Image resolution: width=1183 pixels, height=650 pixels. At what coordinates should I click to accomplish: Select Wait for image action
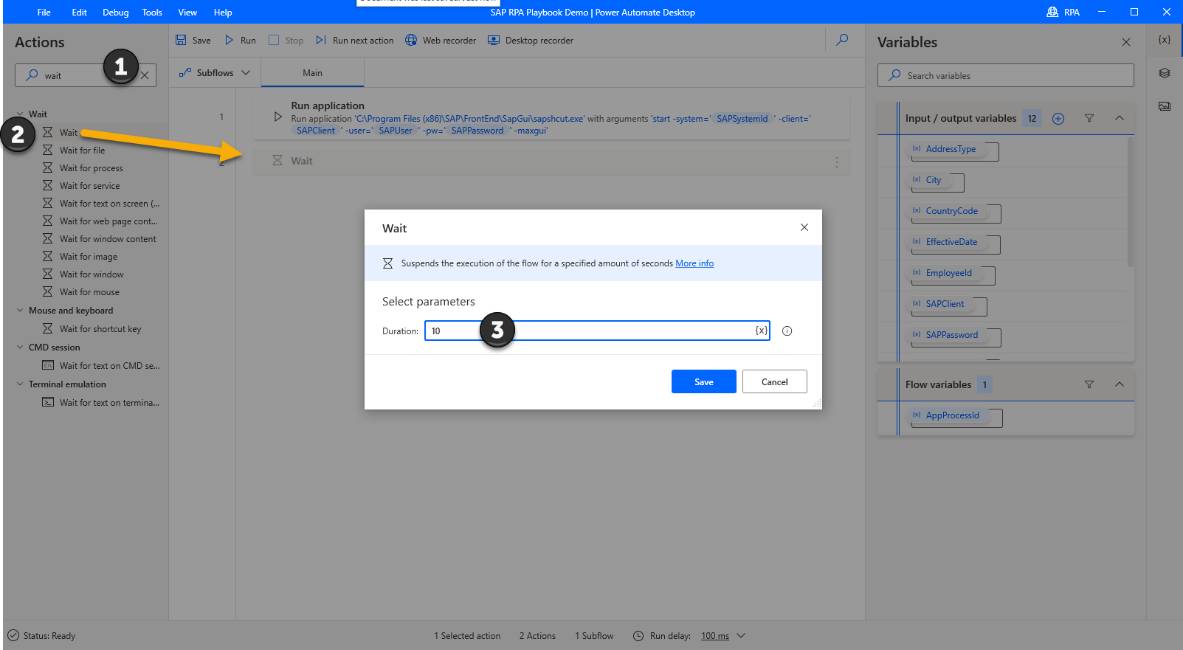coord(88,256)
